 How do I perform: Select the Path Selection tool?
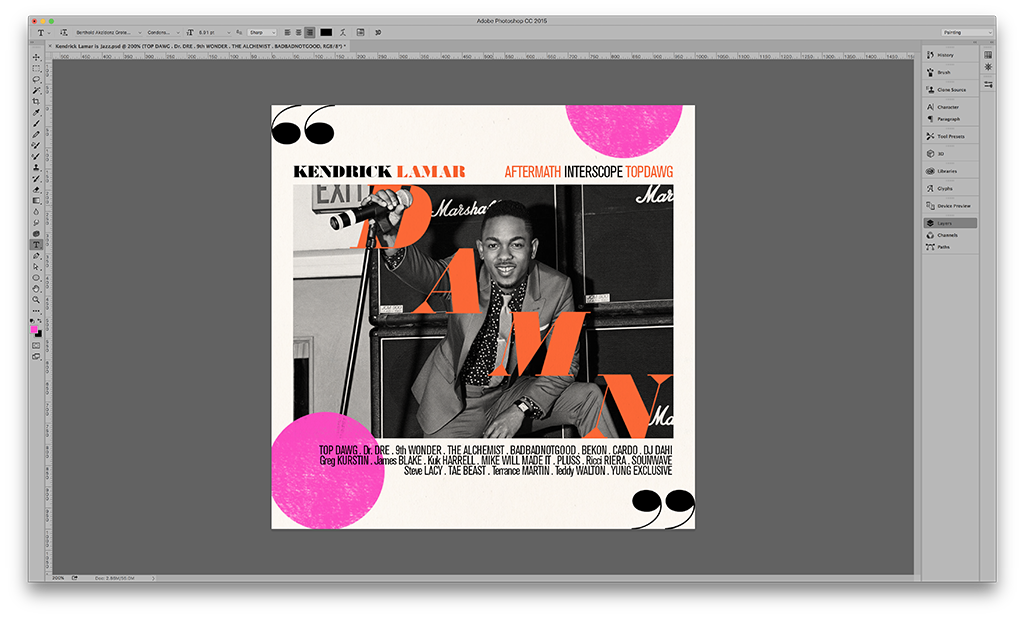(x=37, y=267)
